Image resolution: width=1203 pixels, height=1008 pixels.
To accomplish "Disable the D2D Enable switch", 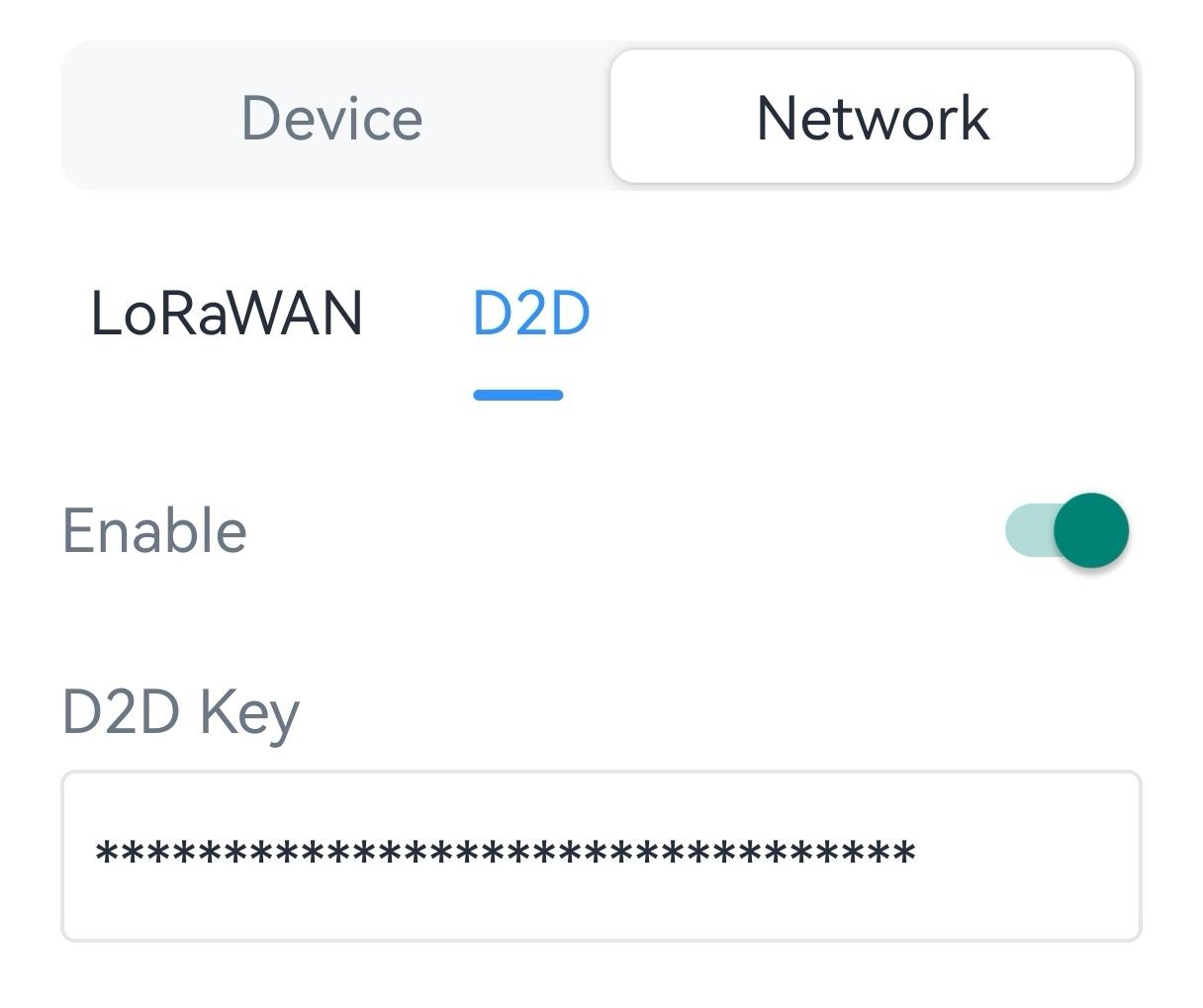I will (x=1066, y=530).
